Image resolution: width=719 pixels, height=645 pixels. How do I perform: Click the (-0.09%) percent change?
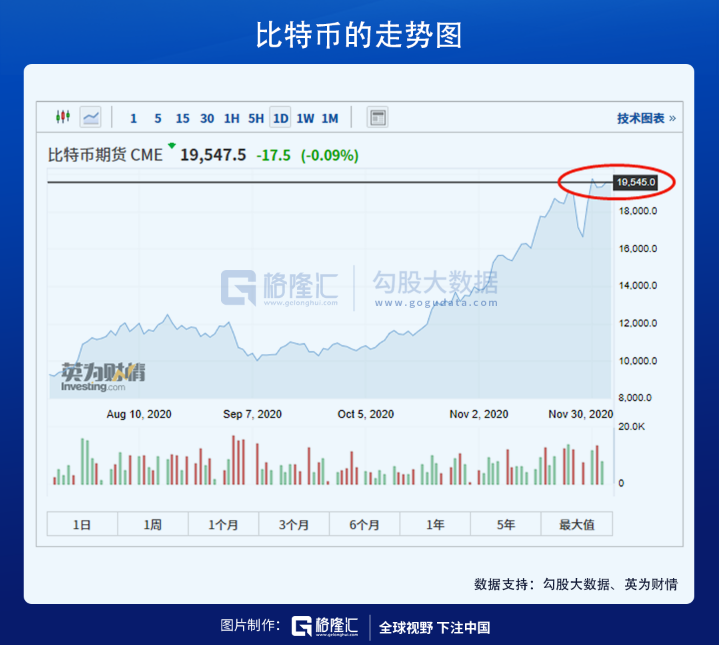(x=330, y=155)
